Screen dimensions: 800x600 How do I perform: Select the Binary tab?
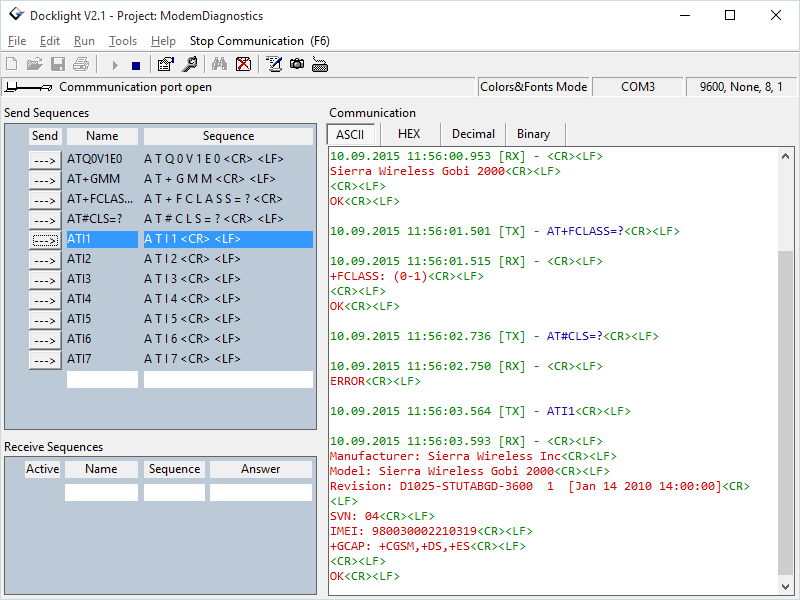click(x=534, y=134)
